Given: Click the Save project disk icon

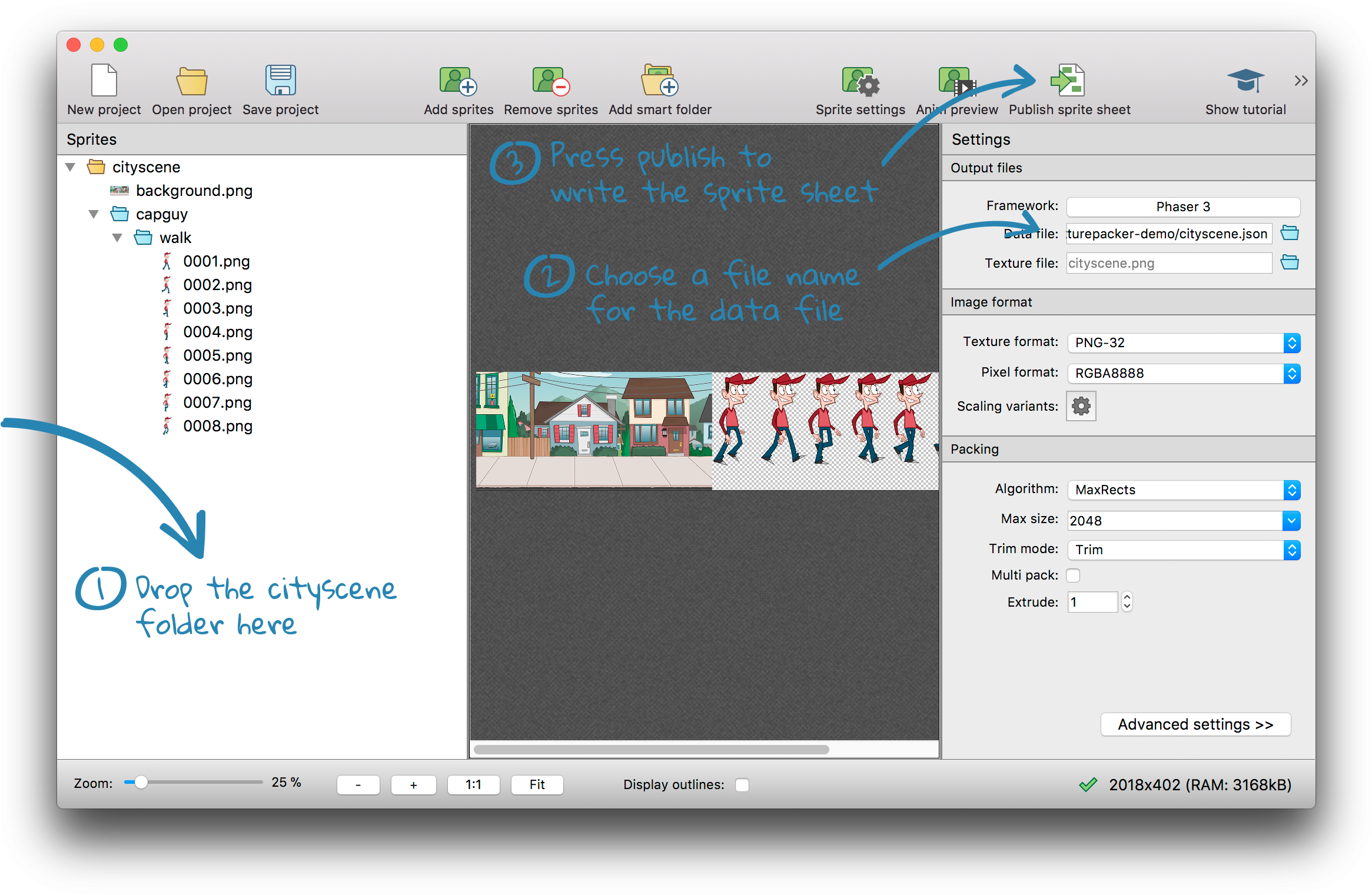Looking at the screenshot, I should 280,81.
